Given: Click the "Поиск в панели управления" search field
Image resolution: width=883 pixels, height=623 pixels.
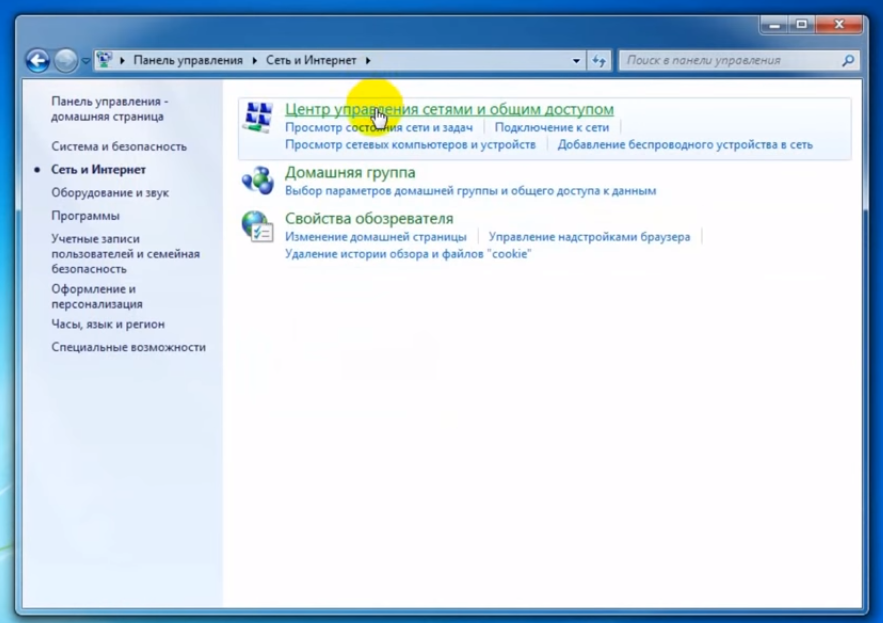Looking at the screenshot, I should coord(730,60).
